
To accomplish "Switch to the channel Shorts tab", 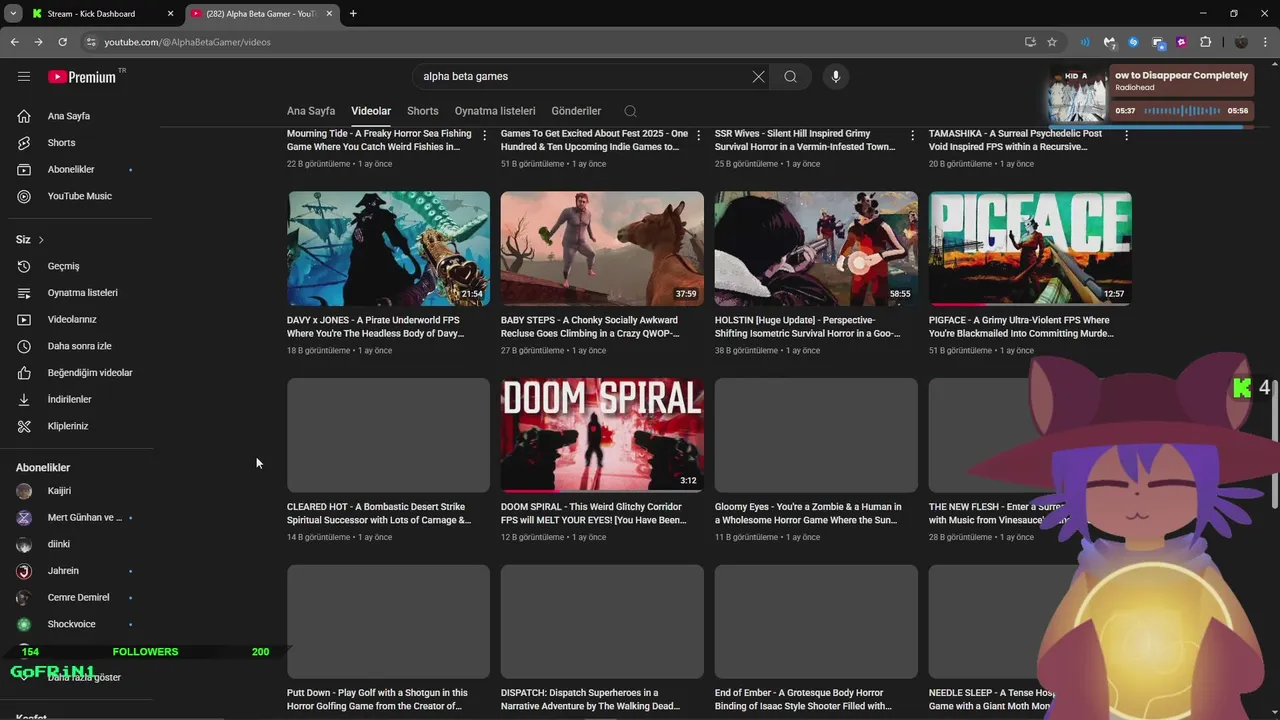I will click(x=423, y=111).
